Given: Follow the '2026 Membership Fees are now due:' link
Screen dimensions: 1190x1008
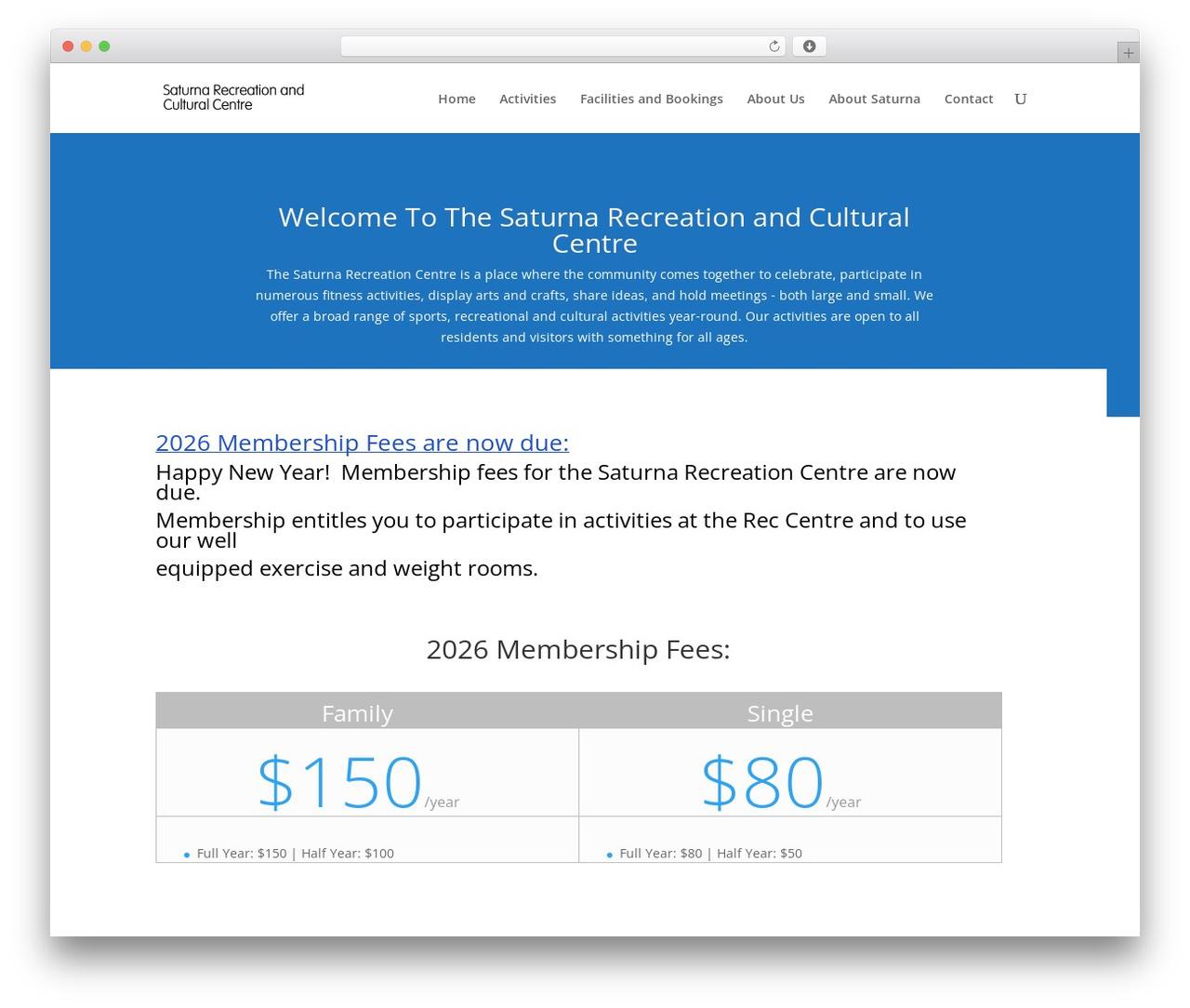Looking at the screenshot, I should pos(362,443).
